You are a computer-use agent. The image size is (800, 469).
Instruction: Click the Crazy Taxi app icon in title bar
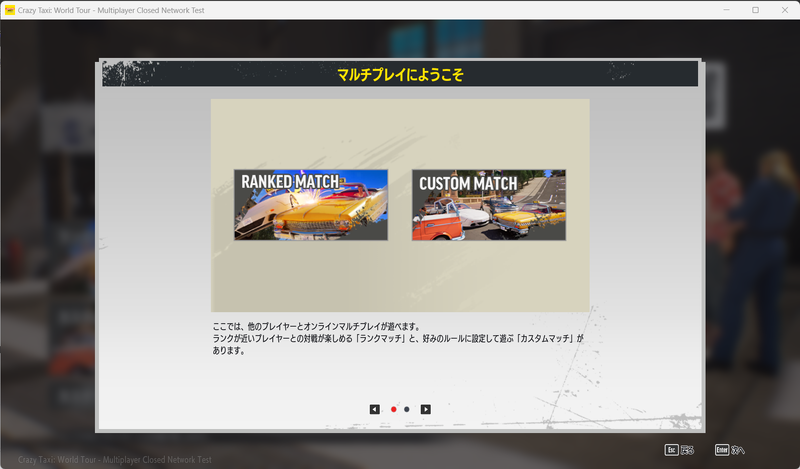pos(10,10)
